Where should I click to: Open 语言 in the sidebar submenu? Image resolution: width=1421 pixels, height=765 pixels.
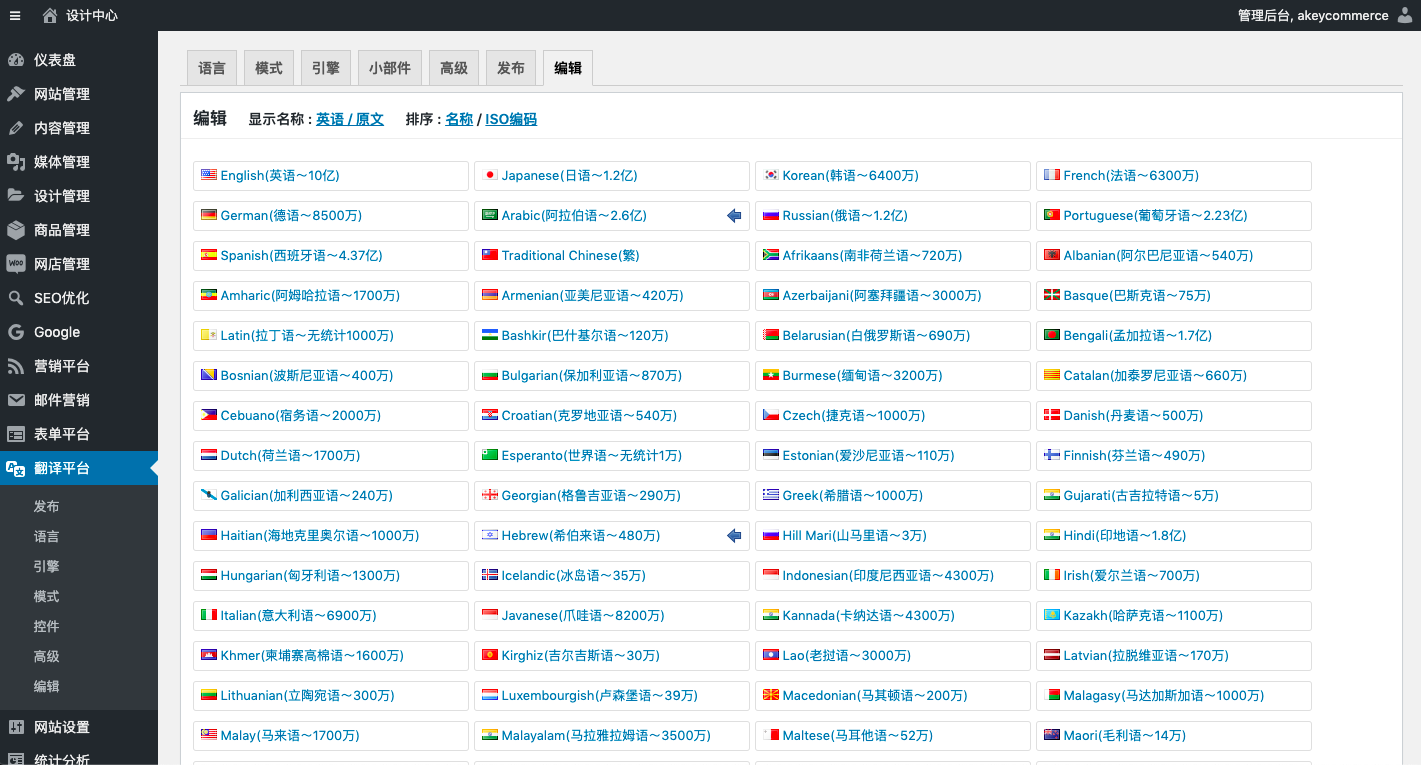click(46, 536)
